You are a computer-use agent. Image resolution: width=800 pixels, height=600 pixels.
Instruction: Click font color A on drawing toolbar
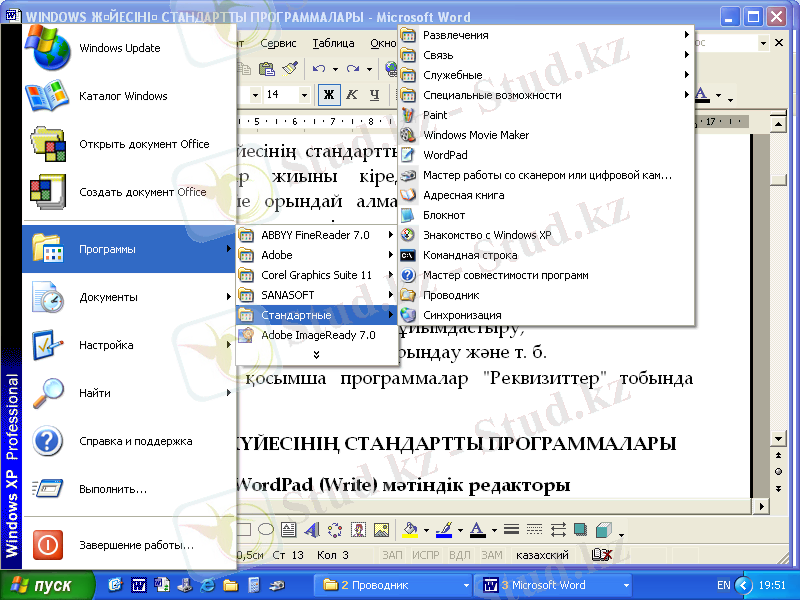478,530
